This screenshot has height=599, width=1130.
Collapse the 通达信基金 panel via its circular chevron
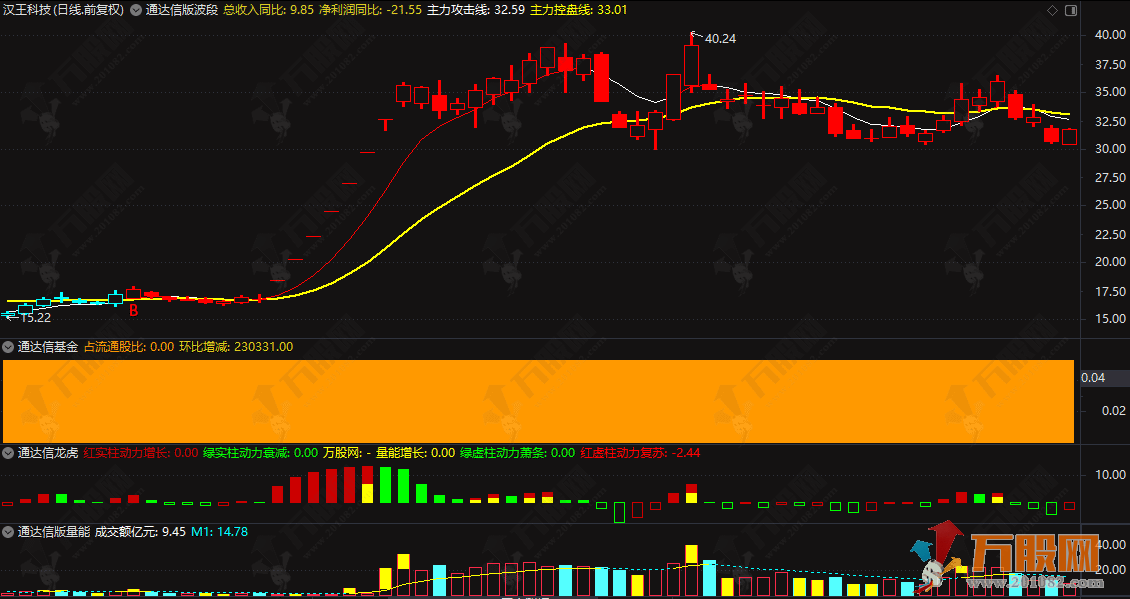(x=10, y=344)
